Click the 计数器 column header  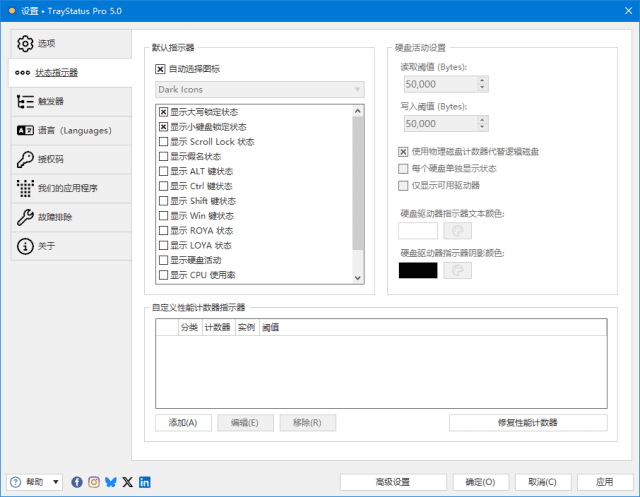[x=218, y=327]
